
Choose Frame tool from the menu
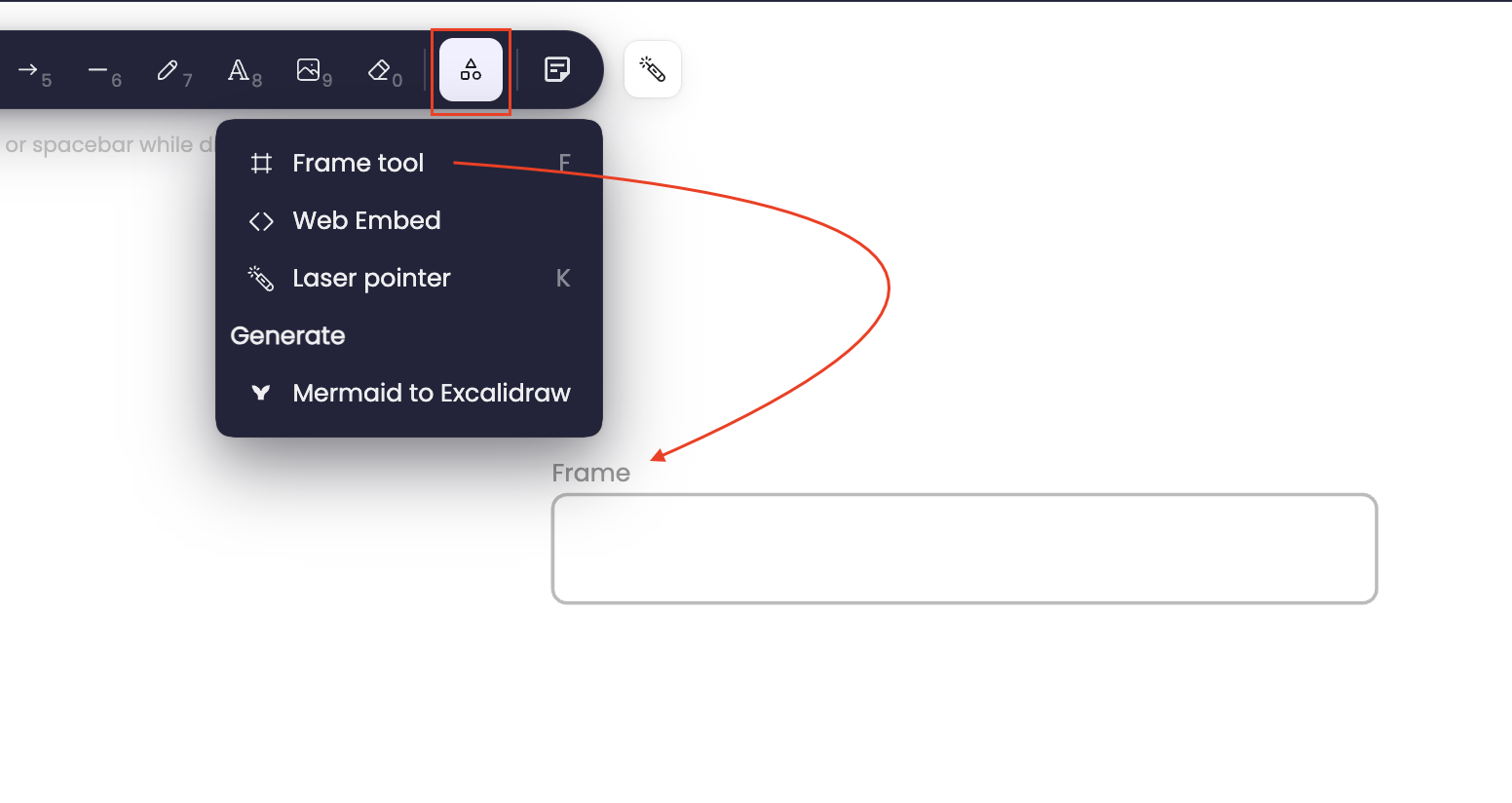pyautogui.click(x=409, y=163)
